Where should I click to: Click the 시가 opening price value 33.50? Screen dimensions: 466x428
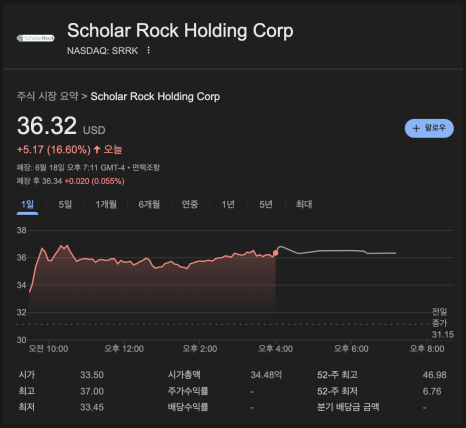click(92, 375)
